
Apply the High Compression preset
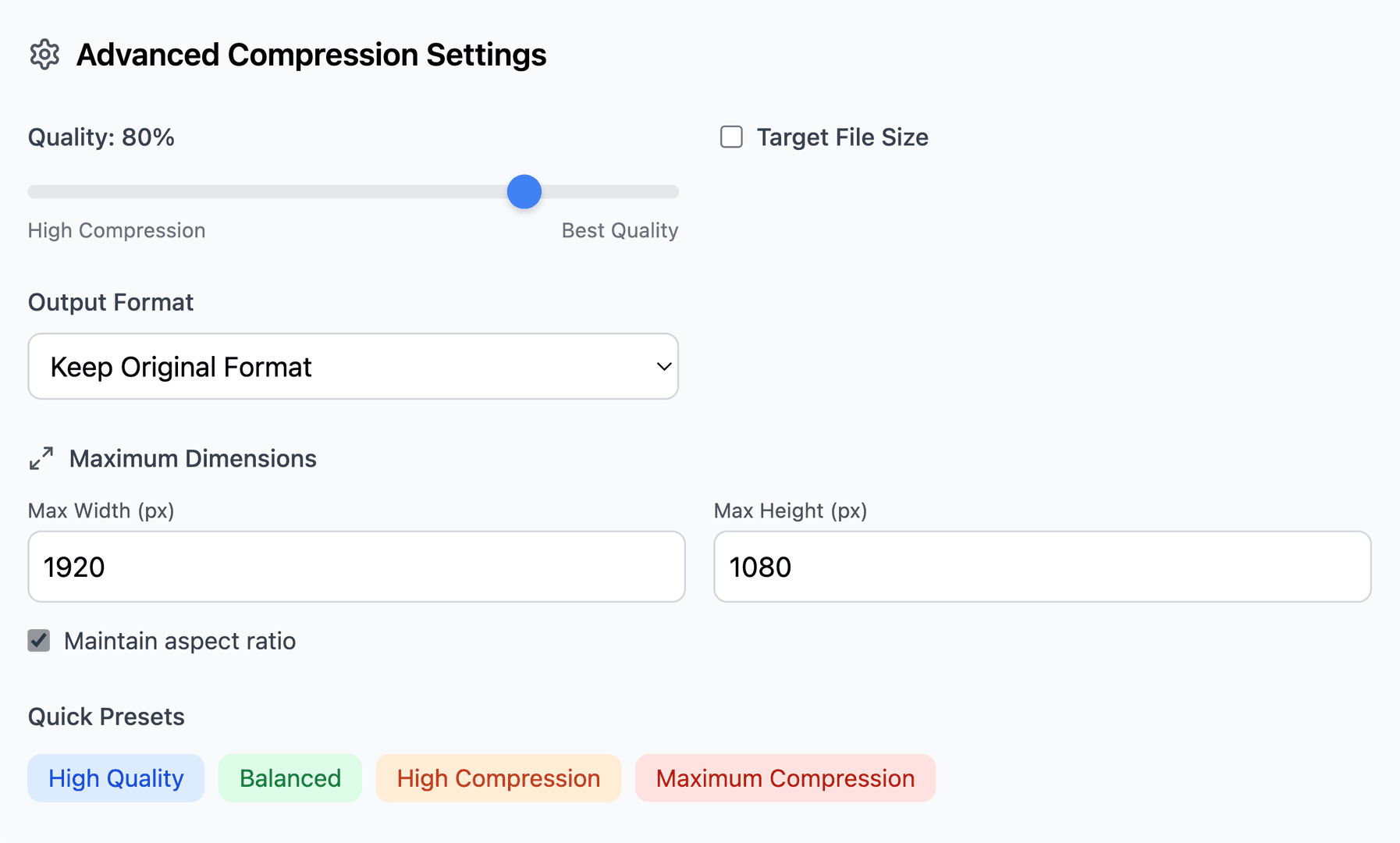pyautogui.click(x=498, y=777)
